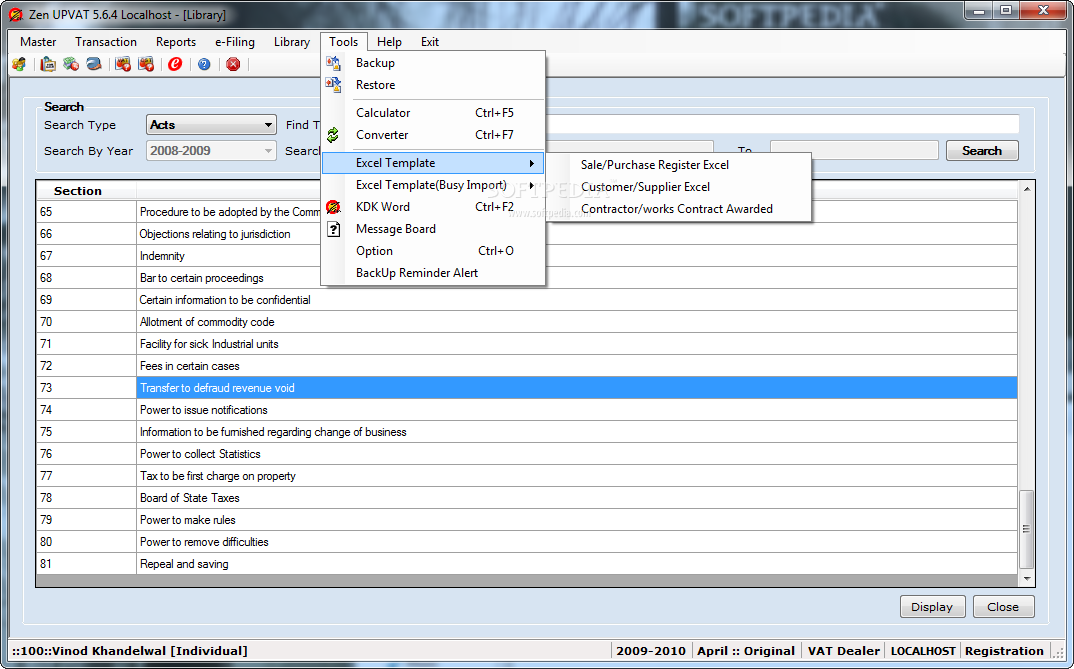The image size is (1074, 669).
Task: Select Excel Template(Busy Import) entry
Action: pyautogui.click(x=433, y=185)
